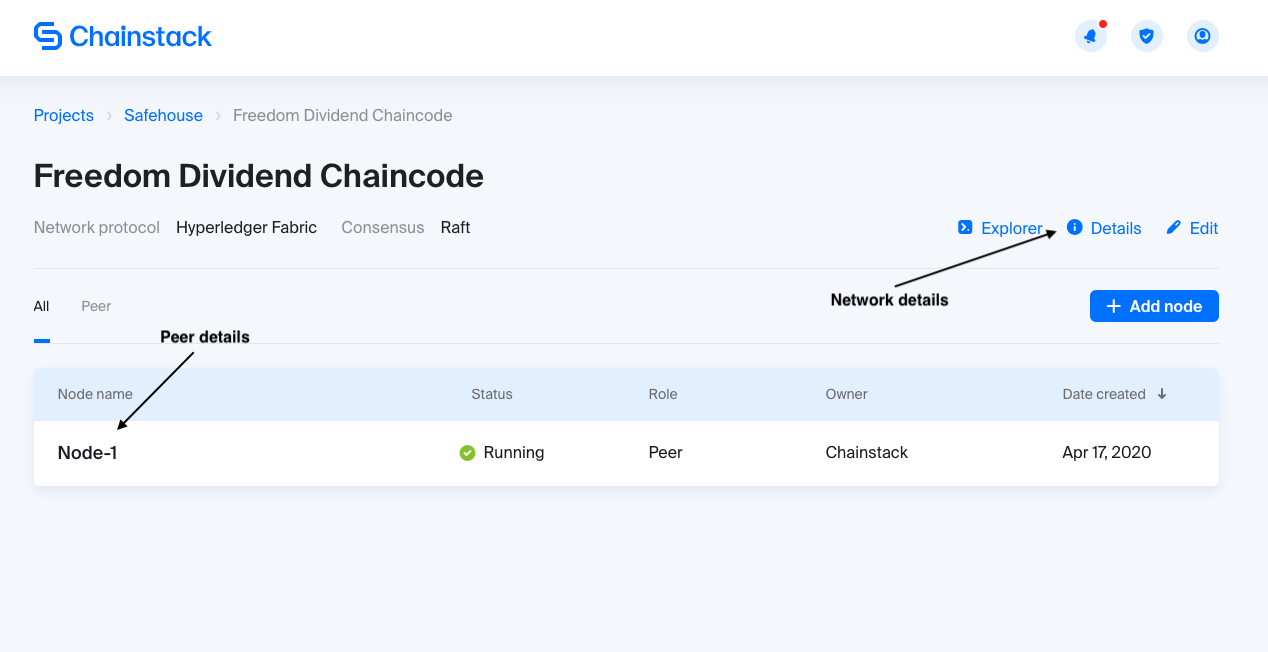The width and height of the screenshot is (1268, 652).
Task: Open the notifications bell icon
Action: [1090, 37]
